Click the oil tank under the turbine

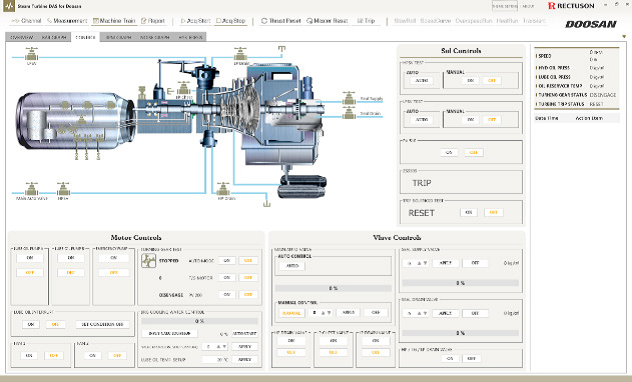(302, 186)
